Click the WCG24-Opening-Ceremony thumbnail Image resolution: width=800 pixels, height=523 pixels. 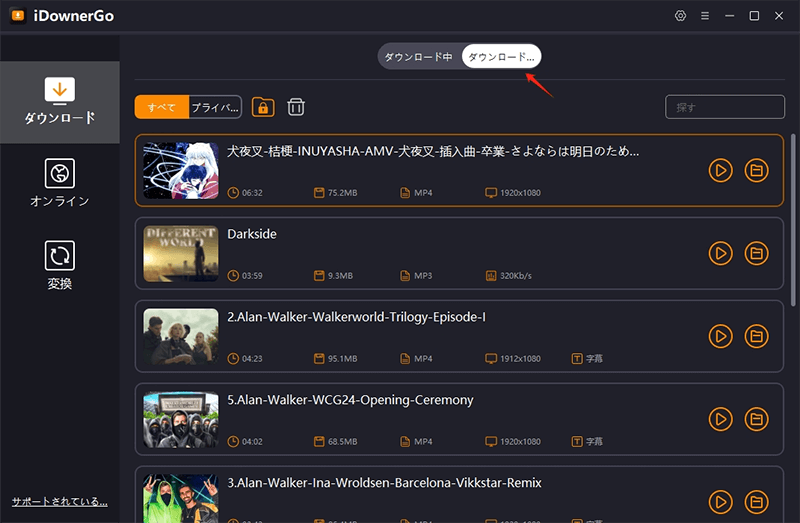click(x=181, y=419)
